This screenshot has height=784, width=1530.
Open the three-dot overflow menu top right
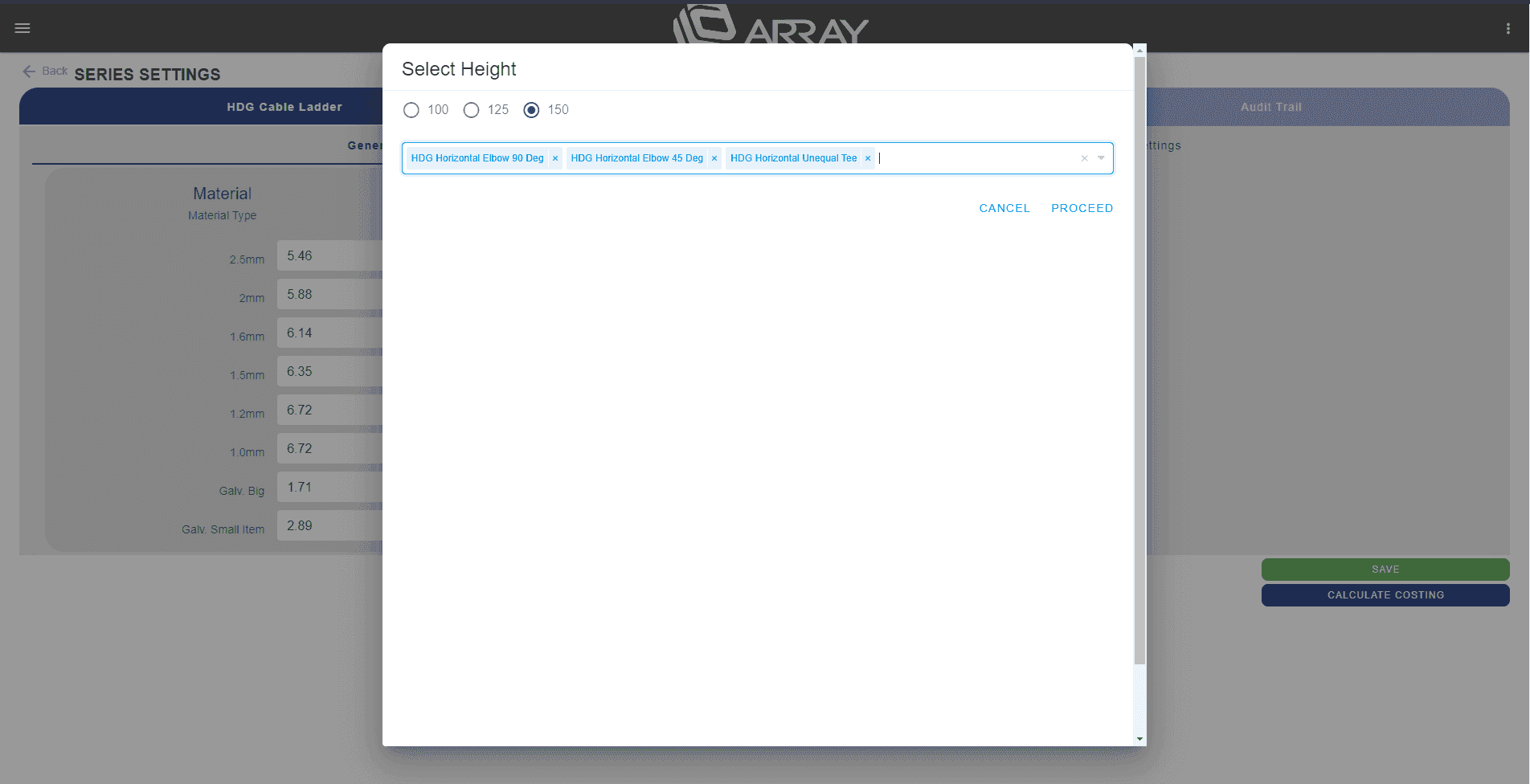1507,27
